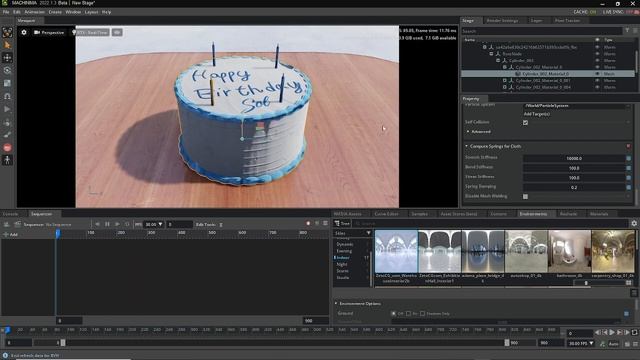Switch to the Materials tab
Viewport: 640px width, 360px height.
click(x=599, y=214)
